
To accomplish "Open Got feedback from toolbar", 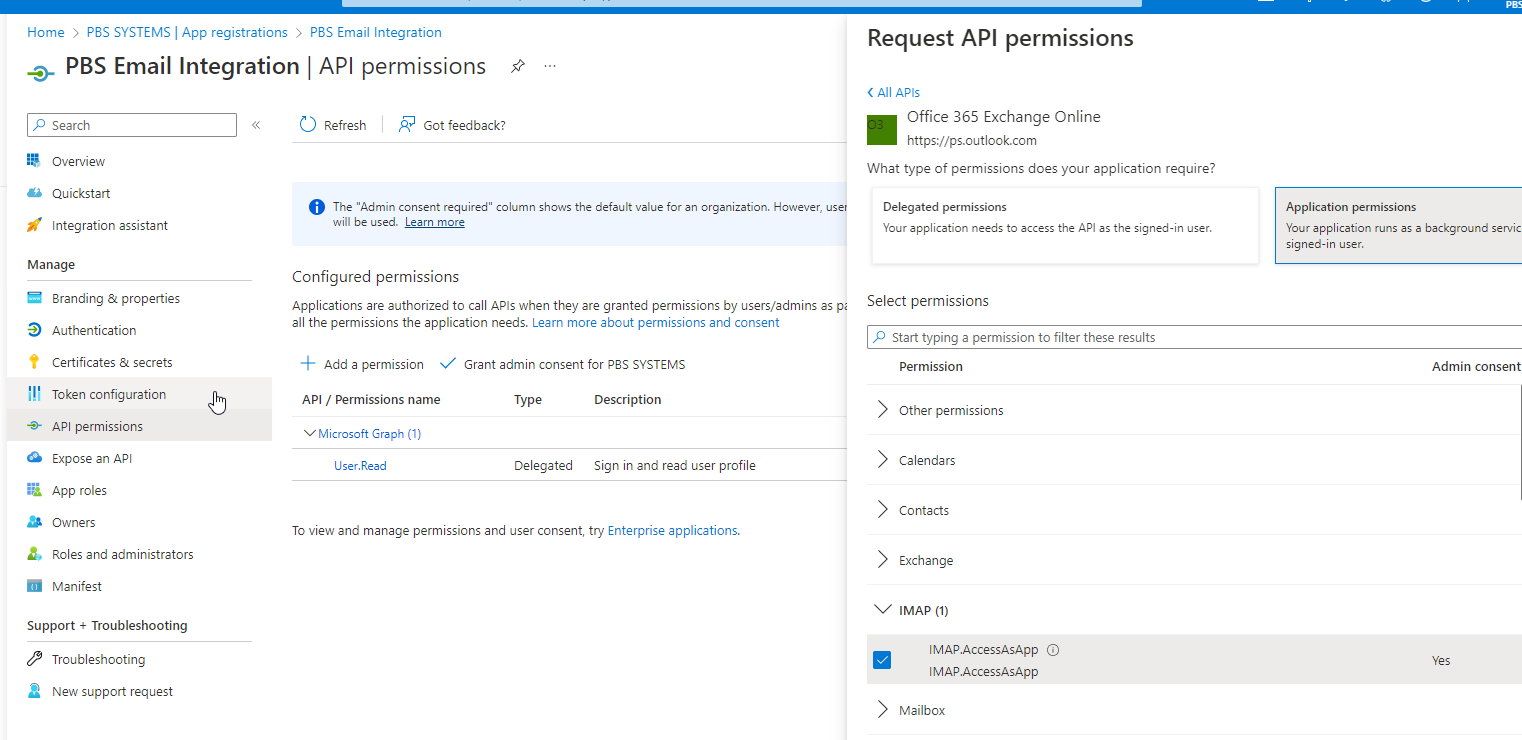I will [x=452, y=125].
